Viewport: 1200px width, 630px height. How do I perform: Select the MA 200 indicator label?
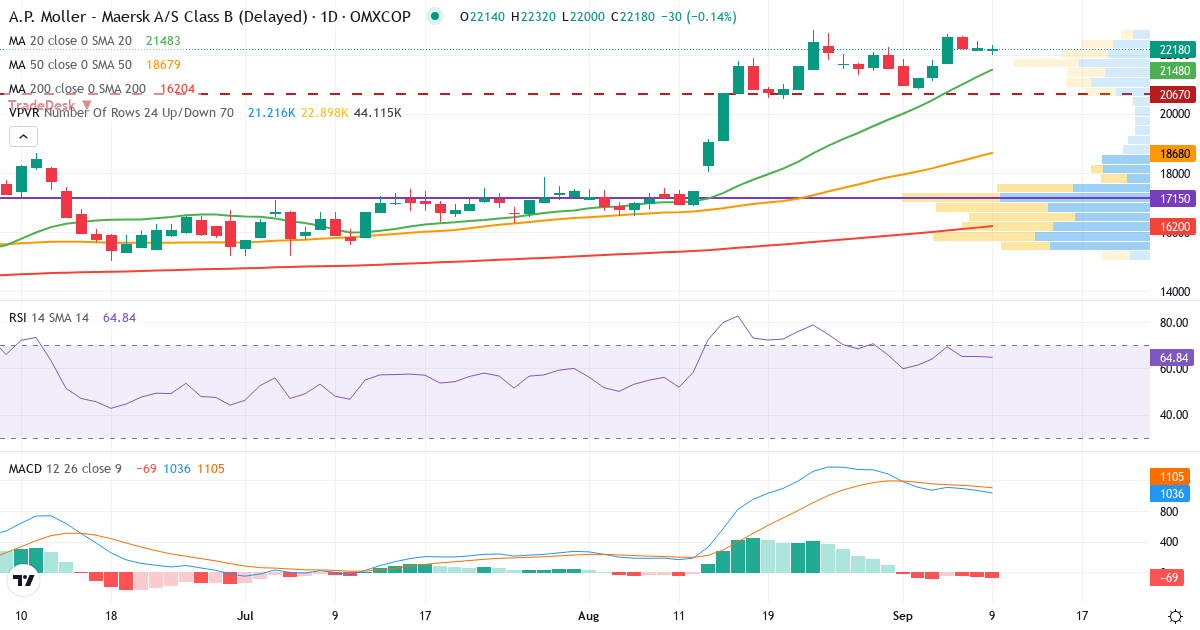click(77, 88)
